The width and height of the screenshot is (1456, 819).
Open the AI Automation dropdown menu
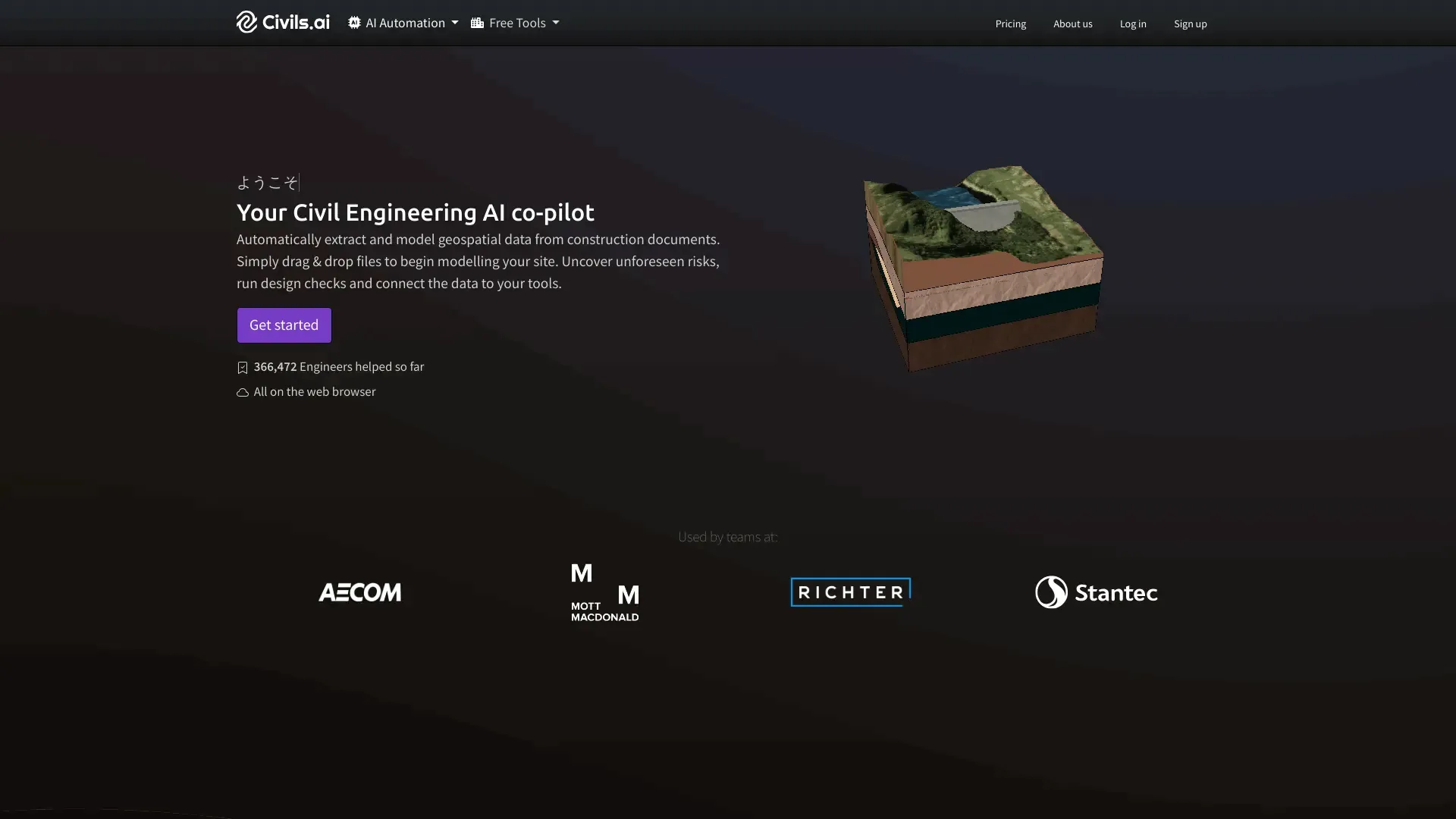point(403,23)
